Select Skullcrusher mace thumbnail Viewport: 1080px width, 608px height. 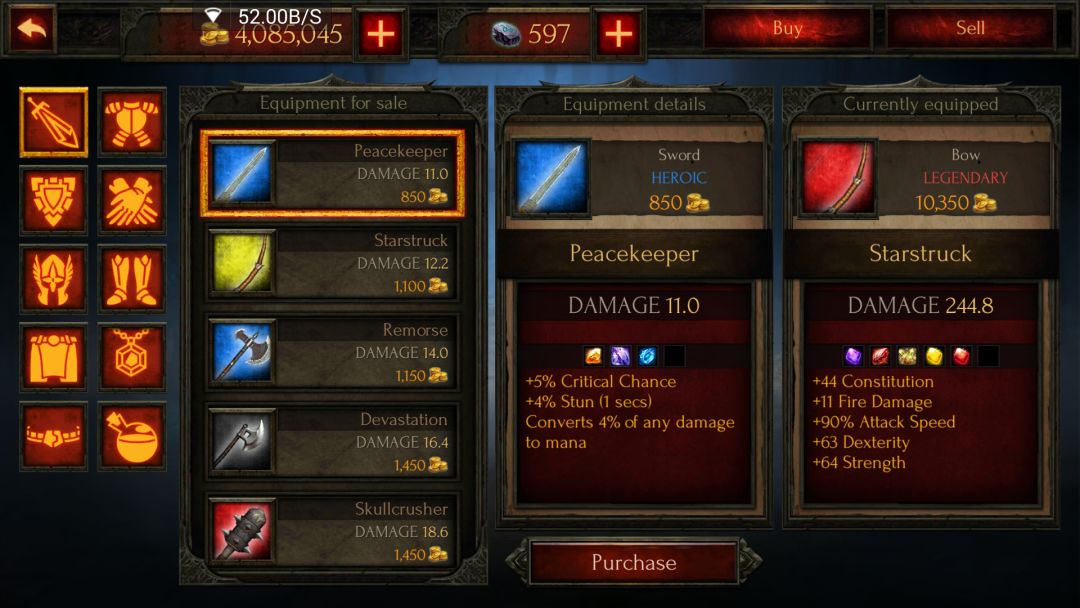[242, 532]
